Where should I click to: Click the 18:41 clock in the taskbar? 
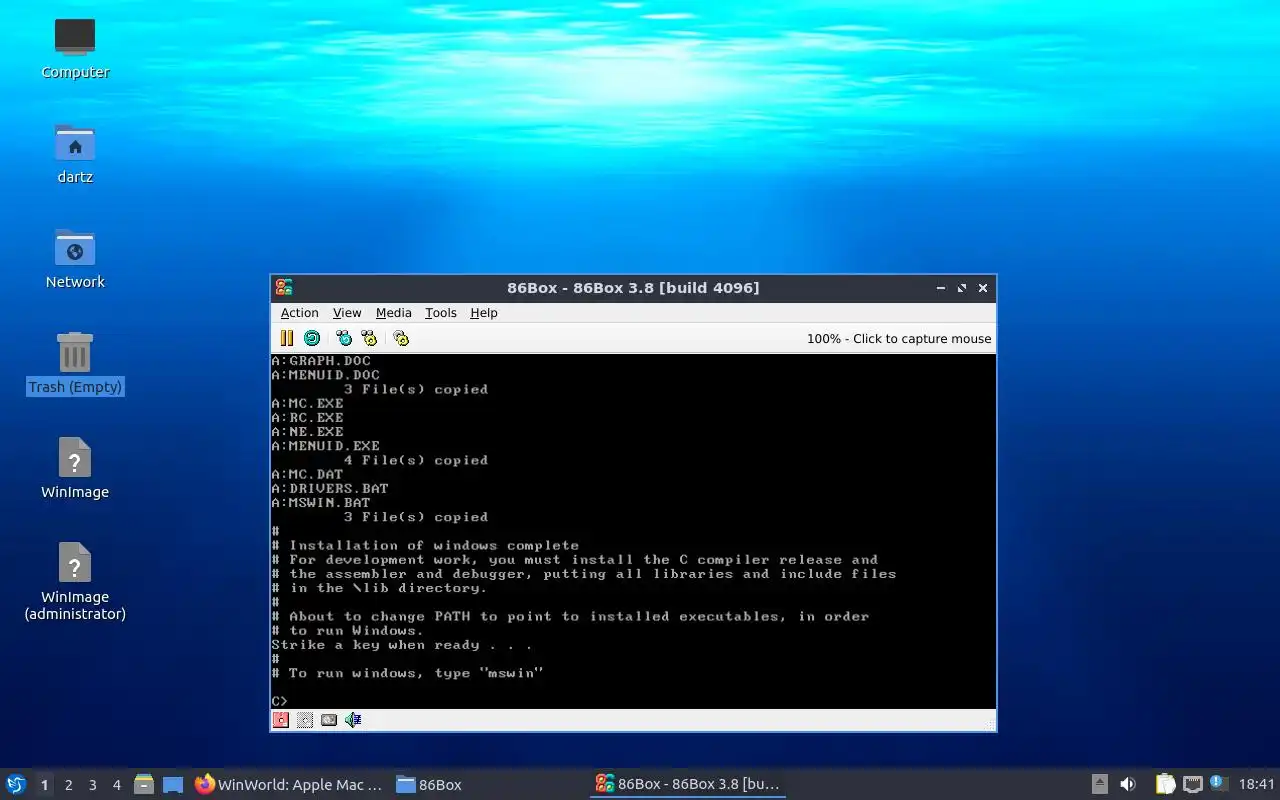1257,785
